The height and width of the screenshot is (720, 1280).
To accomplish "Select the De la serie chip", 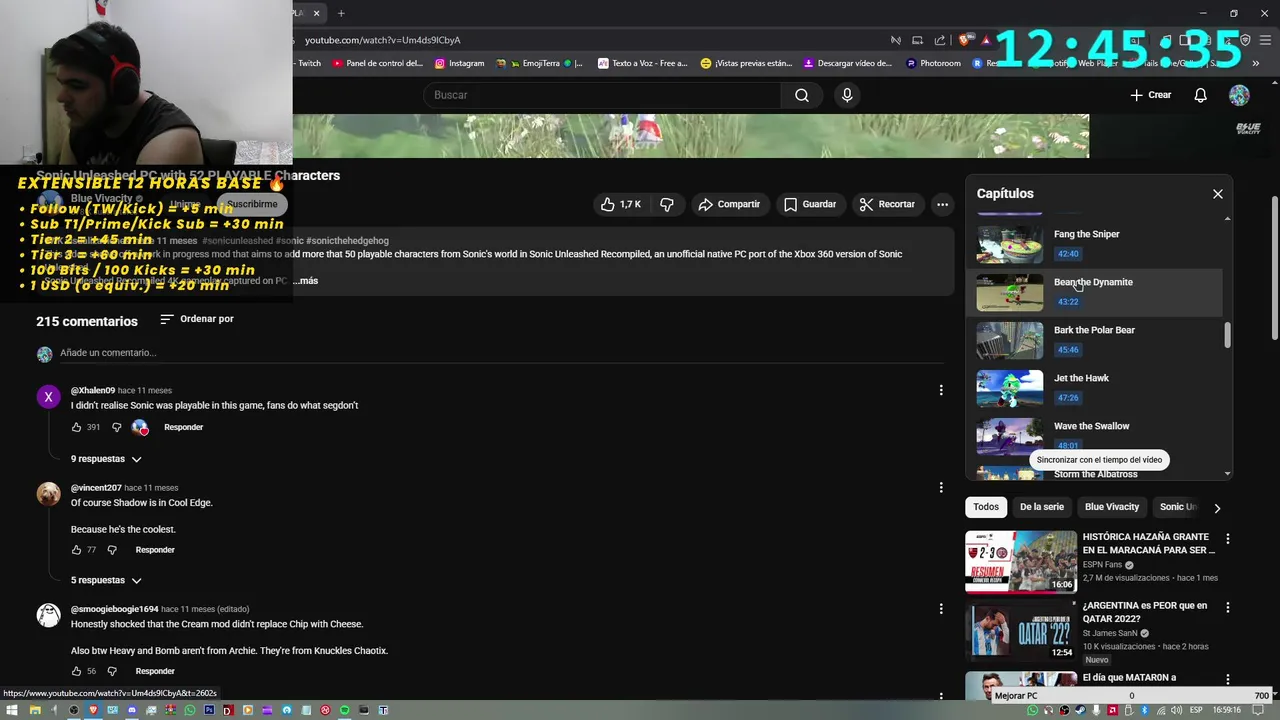I will (x=1042, y=507).
